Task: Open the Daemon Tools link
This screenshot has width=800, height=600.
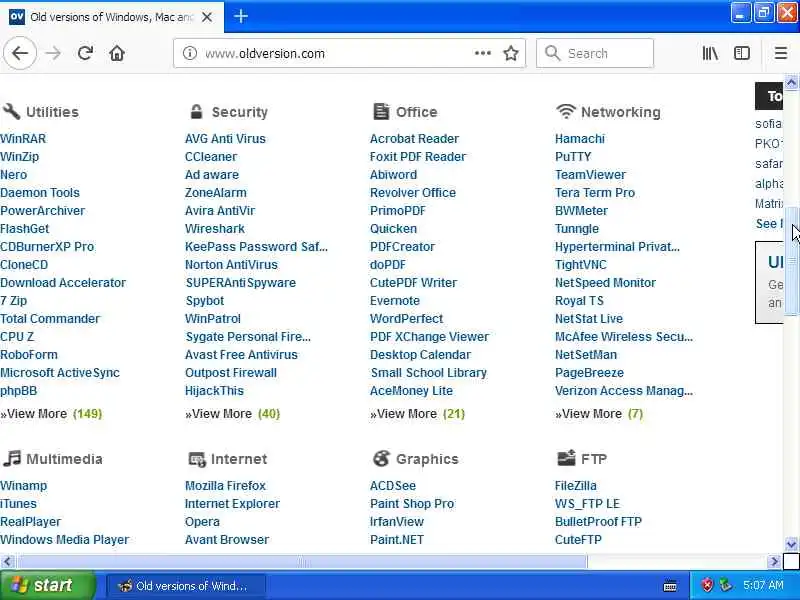Action: click(40, 192)
